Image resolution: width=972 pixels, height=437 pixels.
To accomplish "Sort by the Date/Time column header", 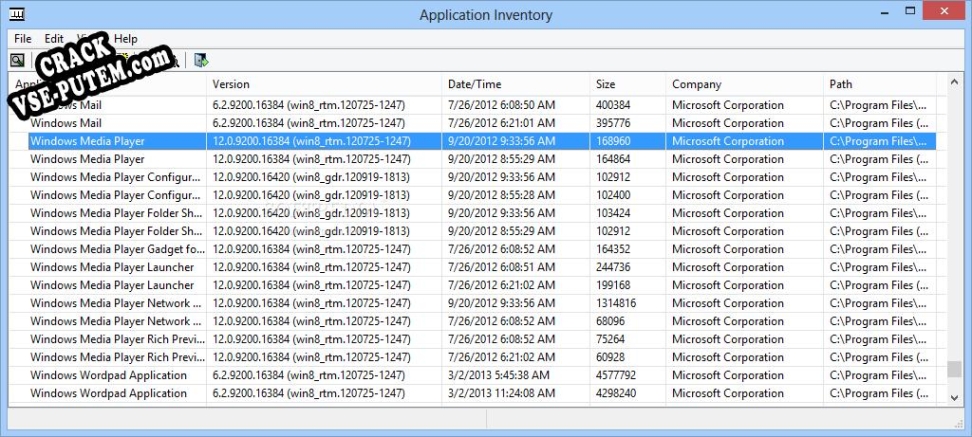I will point(516,84).
